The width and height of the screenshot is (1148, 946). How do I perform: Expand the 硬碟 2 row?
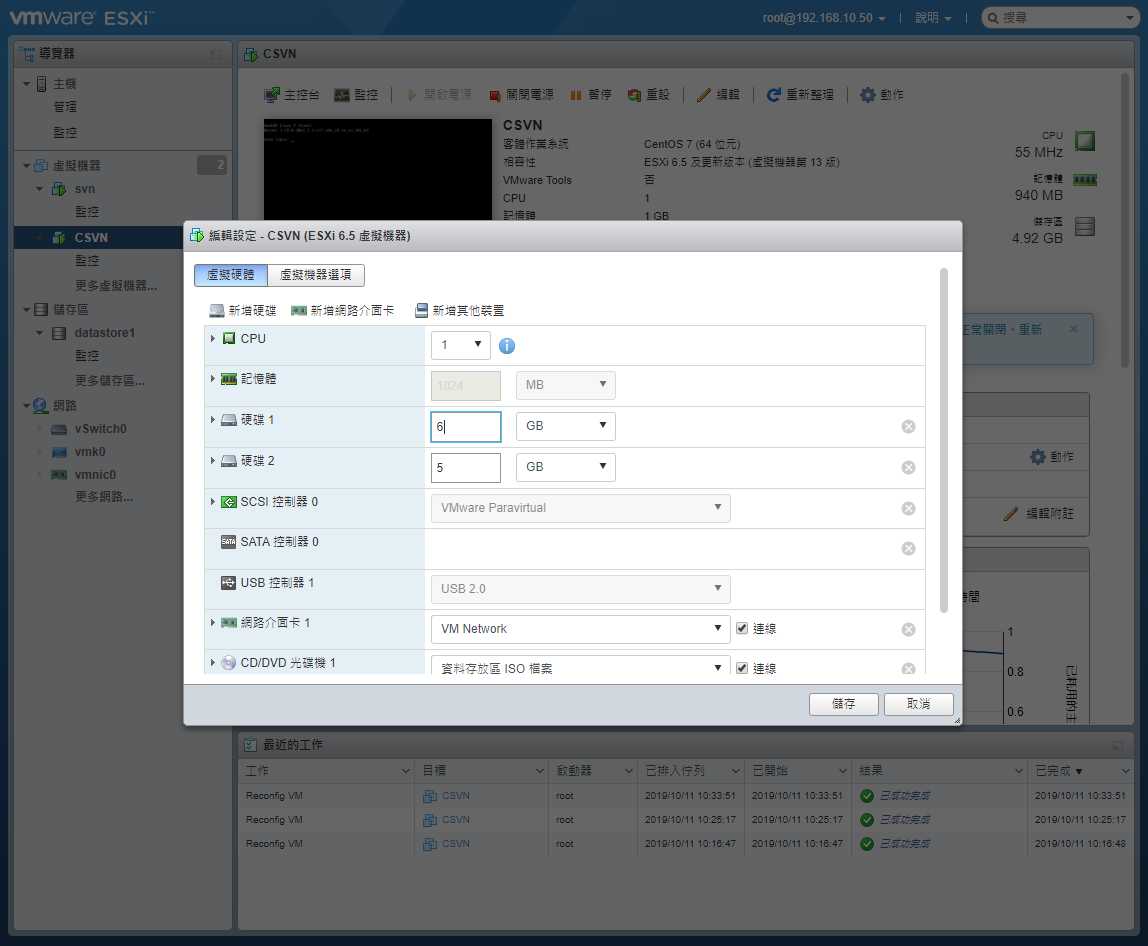(213, 461)
